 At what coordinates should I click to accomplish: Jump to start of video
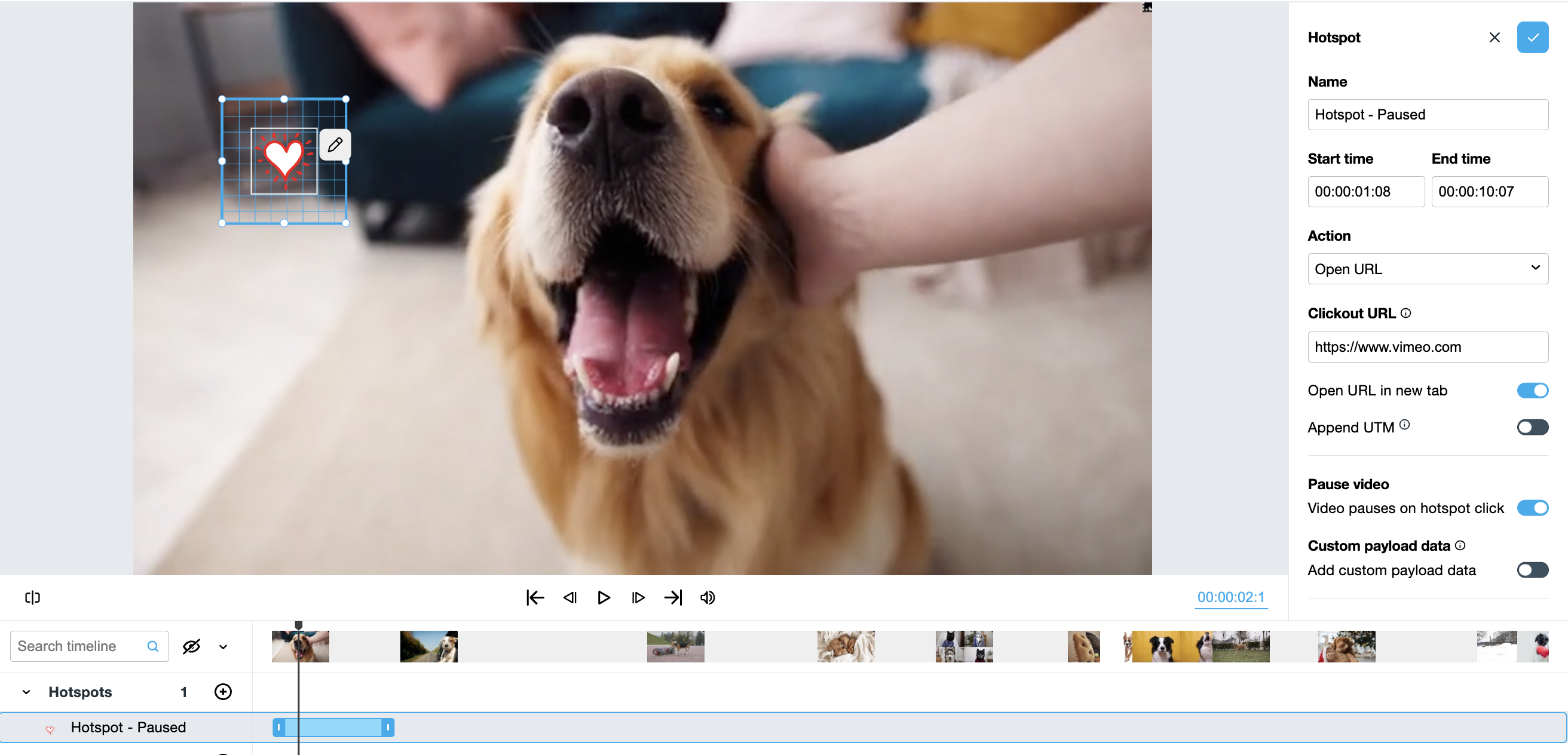point(535,597)
